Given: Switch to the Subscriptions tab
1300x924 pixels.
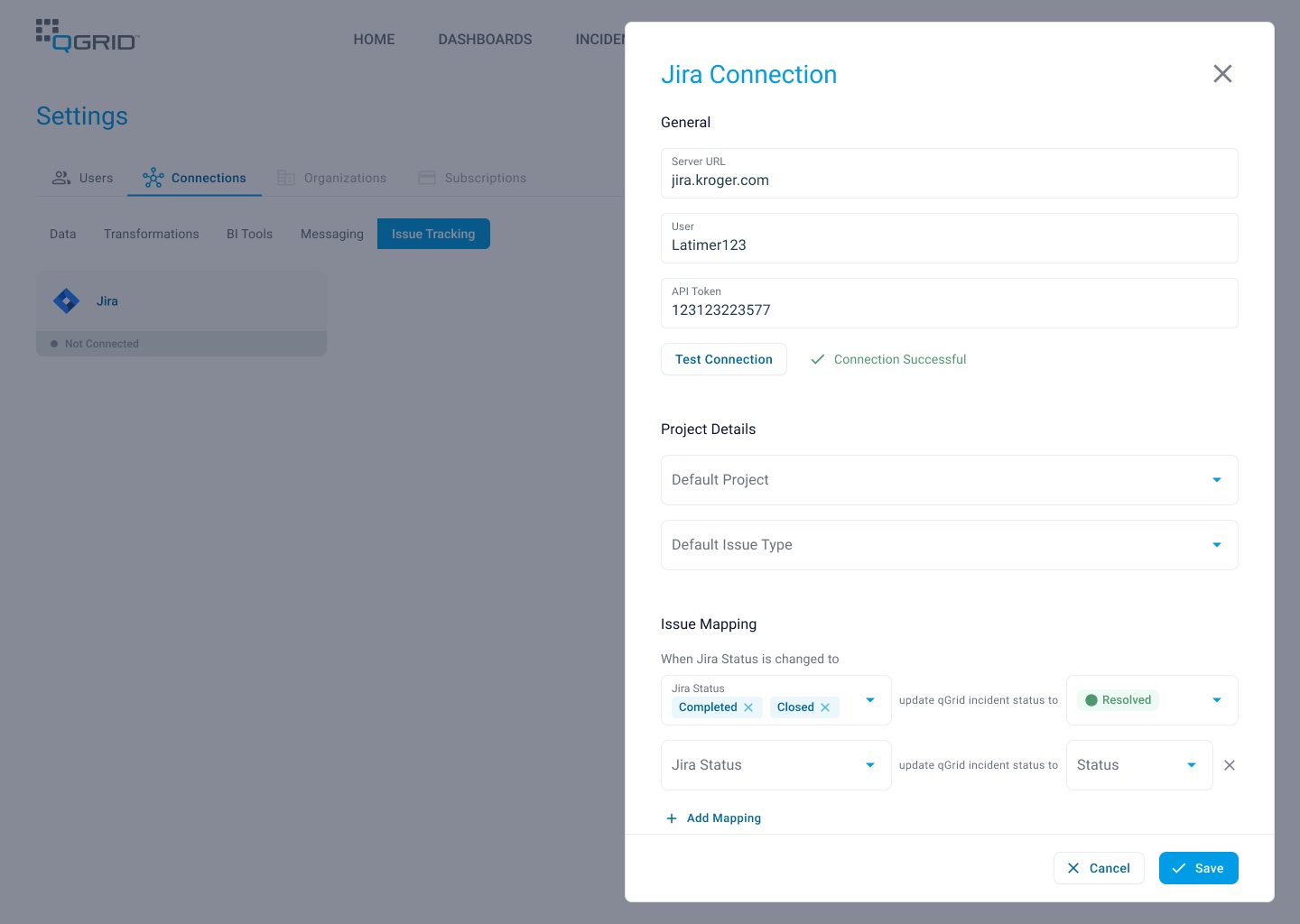Looking at the screenshot, I should (x=472, y=178).
